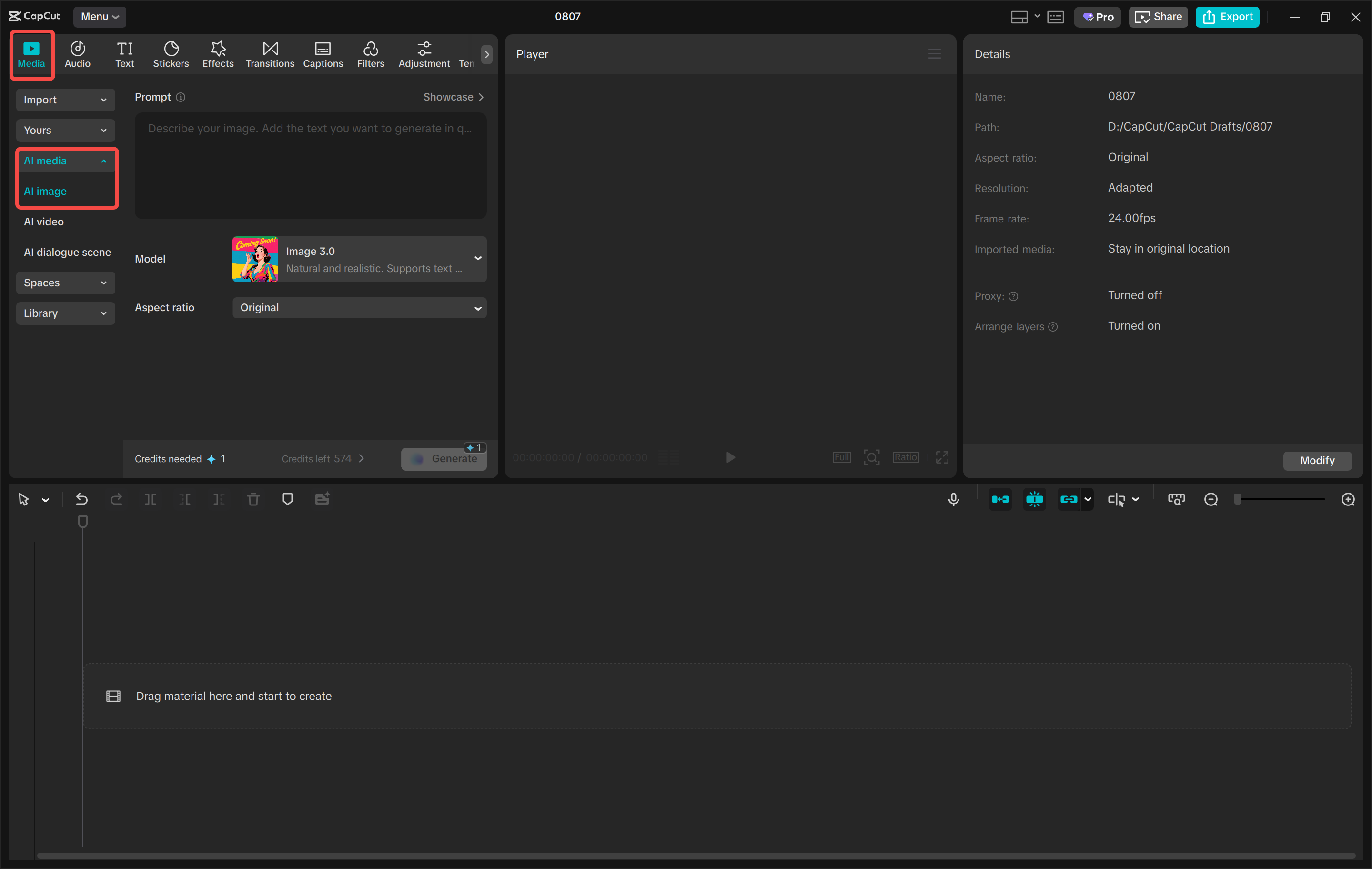This screenshot has width=1372, height=869.
Task: Switch to the Audio panel
Action: pos(77,54)
